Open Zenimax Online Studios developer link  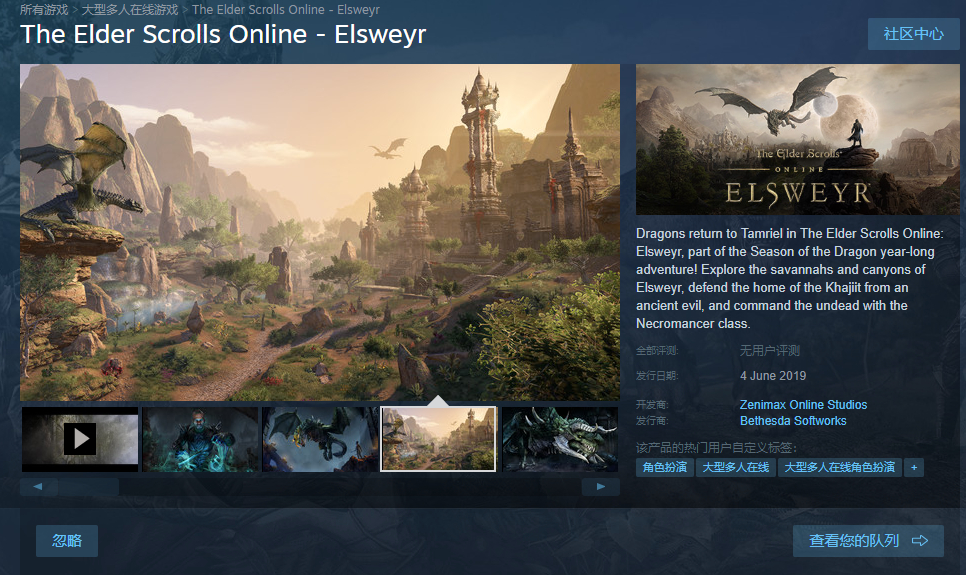(x=803, y=405)
